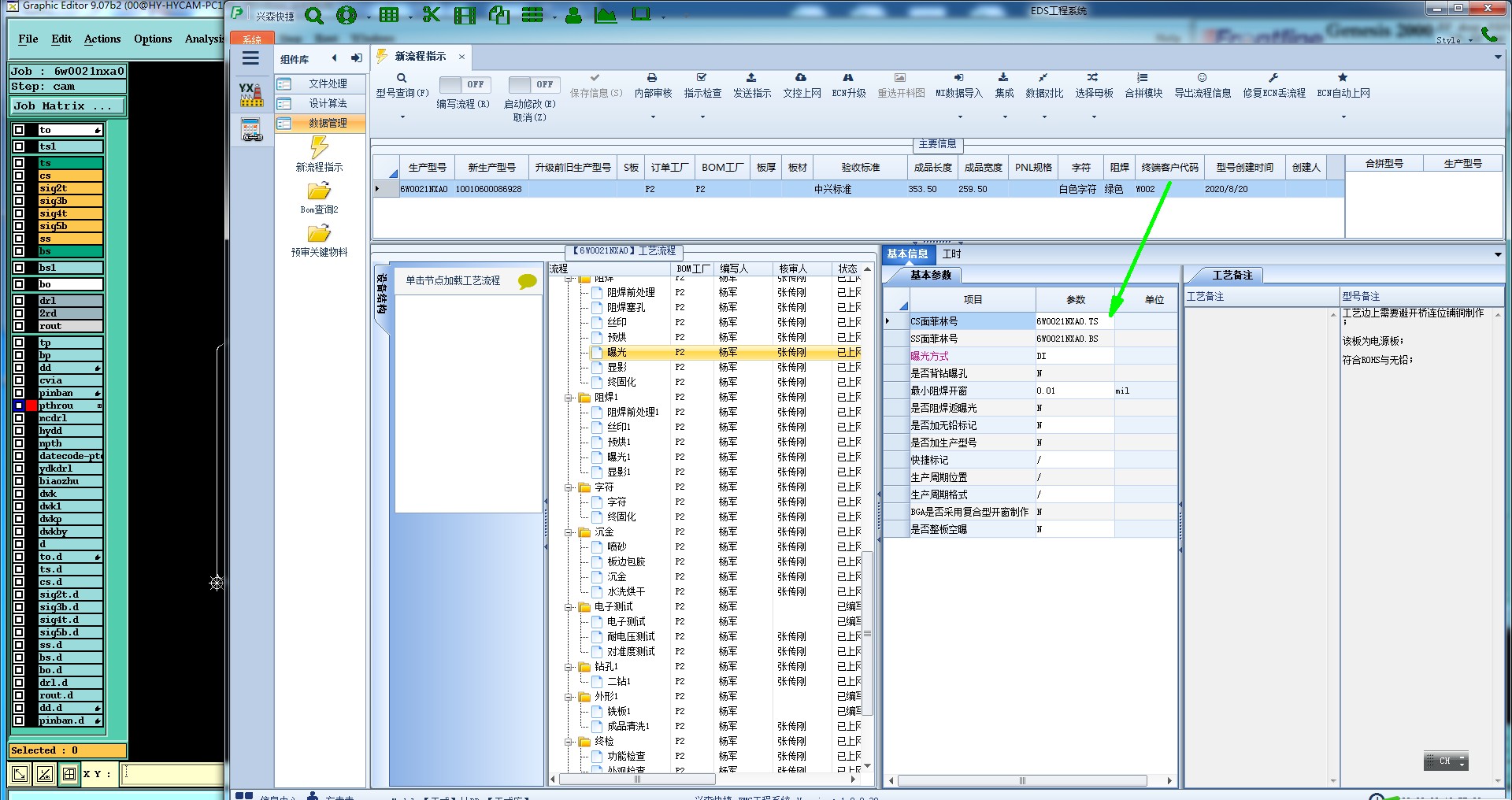Viewport: 1512px width, 800px height.
Task: Toggle the 启动修改(E) OFF switch
Action: [x=533, y=84]
